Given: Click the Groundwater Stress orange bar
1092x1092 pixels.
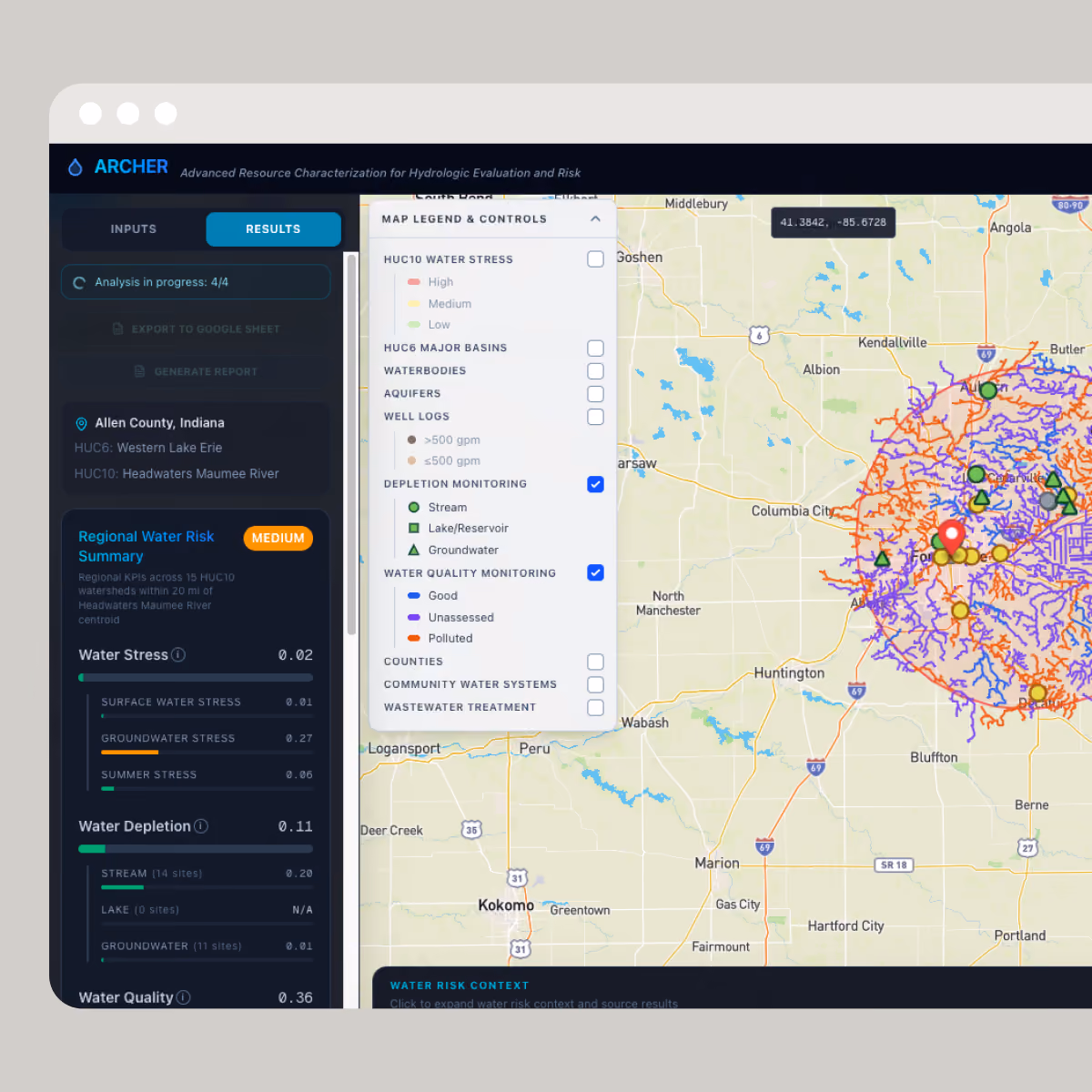Looking at the screenshot, I should coord(129,752).
